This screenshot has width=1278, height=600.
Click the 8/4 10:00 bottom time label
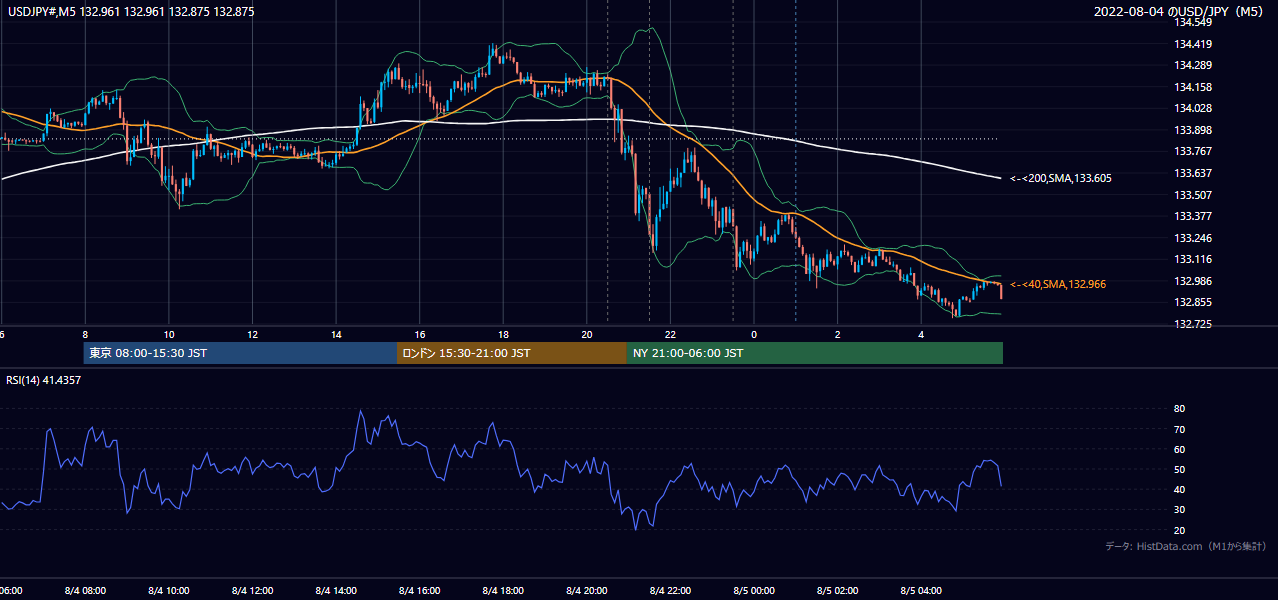(x=169, y=591)
